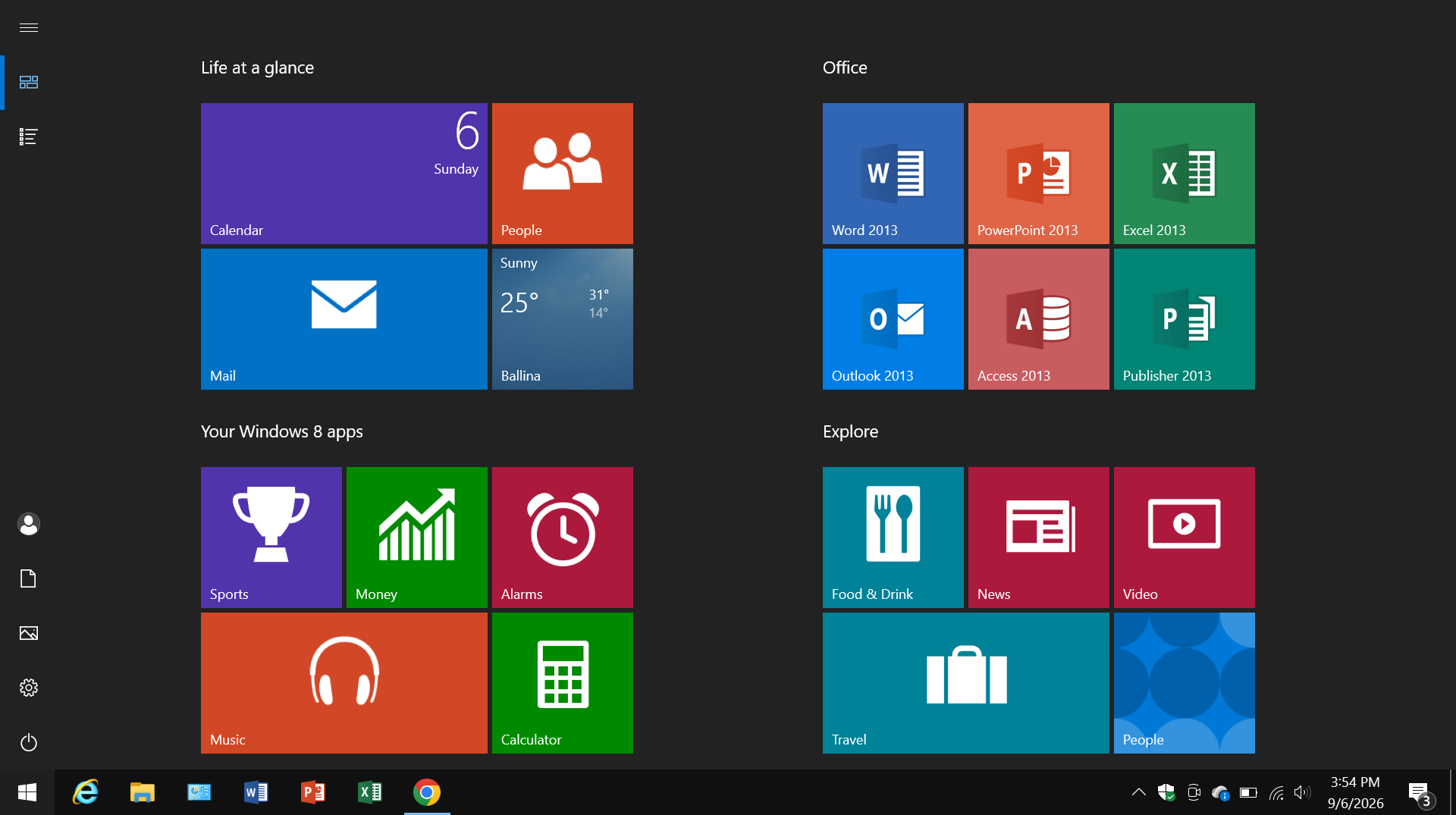Open the Alarms tile
1456x815 pixels.
(563, 538)
